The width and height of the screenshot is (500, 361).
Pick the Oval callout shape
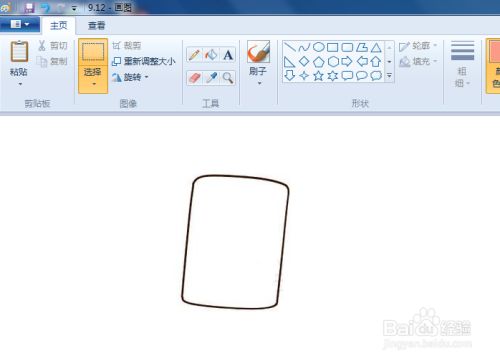coord(362,76)
